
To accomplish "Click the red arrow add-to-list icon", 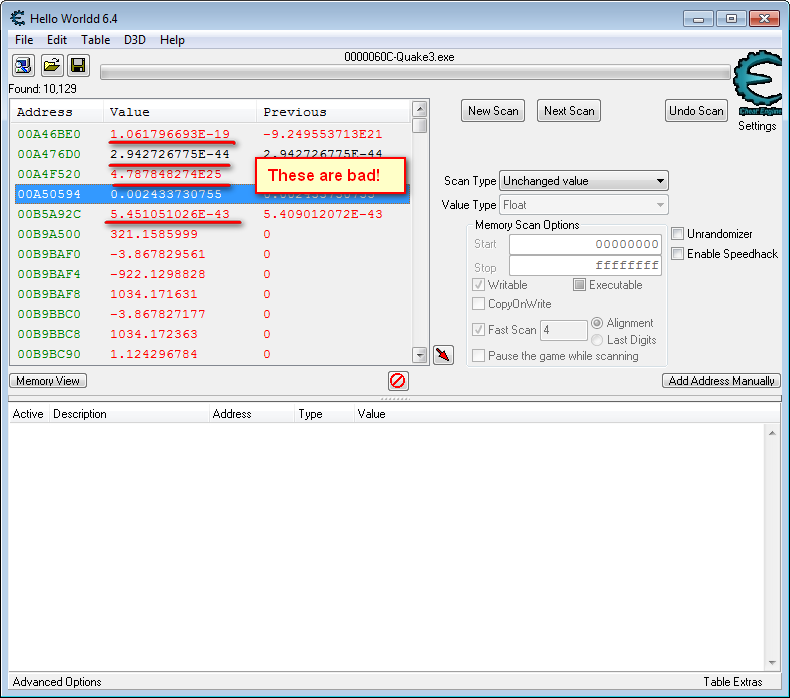I will [443, 355].
